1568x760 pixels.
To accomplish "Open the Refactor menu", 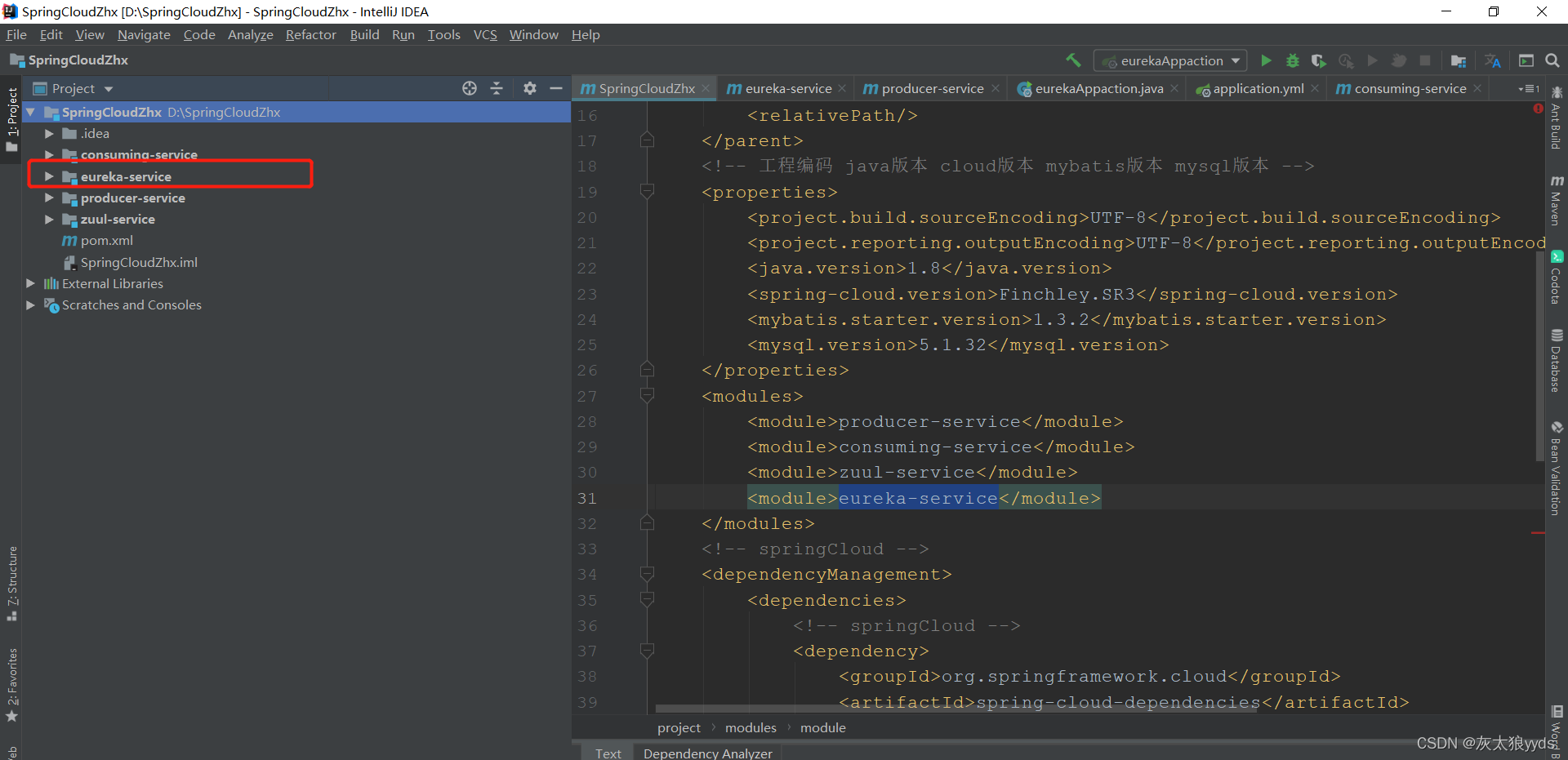I will pyautogui.click(x=310, y=34).
